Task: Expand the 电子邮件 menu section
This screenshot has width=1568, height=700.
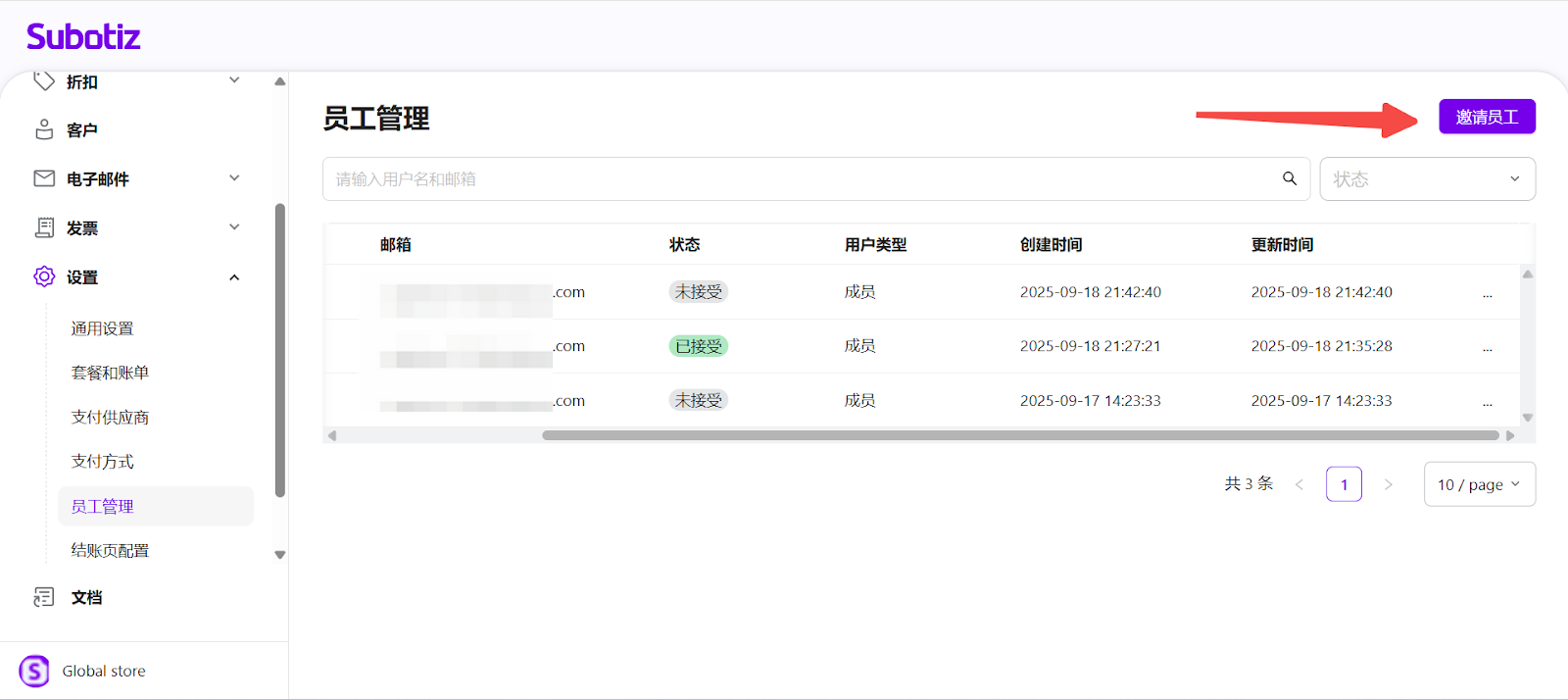Action: [x=234, y=178]
